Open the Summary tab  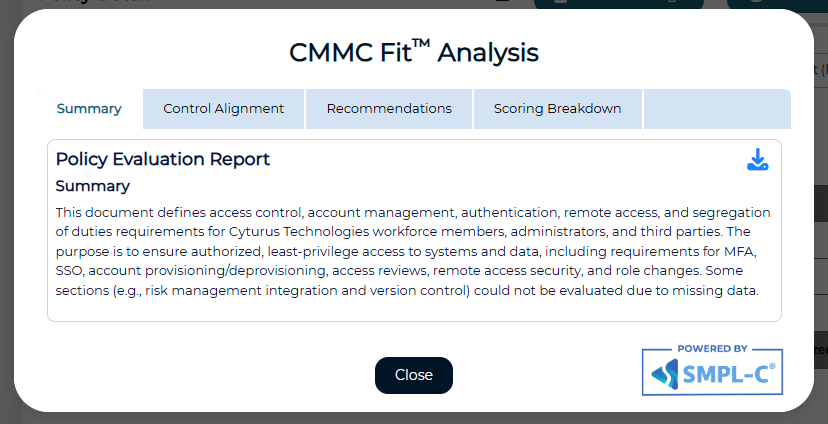point(89,109)
